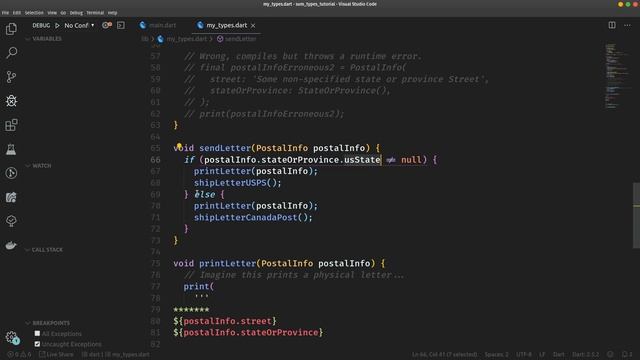Click shipLetterCanadaPost() on line 71
Viewport: 640px width, 360px height.
(253, 218)
